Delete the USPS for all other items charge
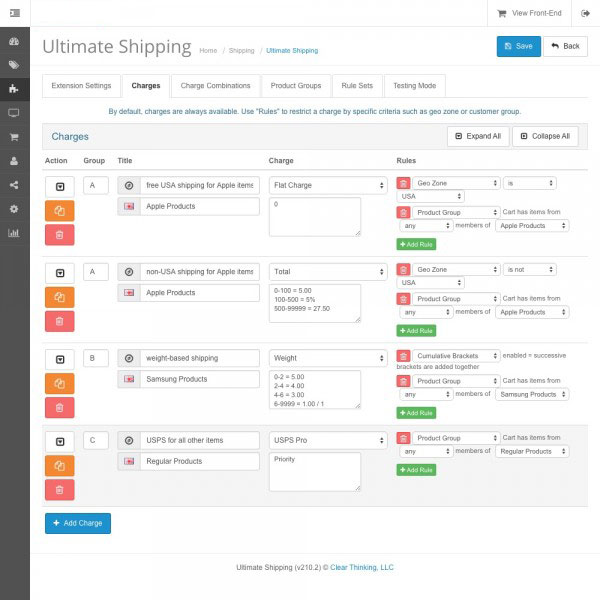Viewport: 600px width, 600px height. coord(59,490)
